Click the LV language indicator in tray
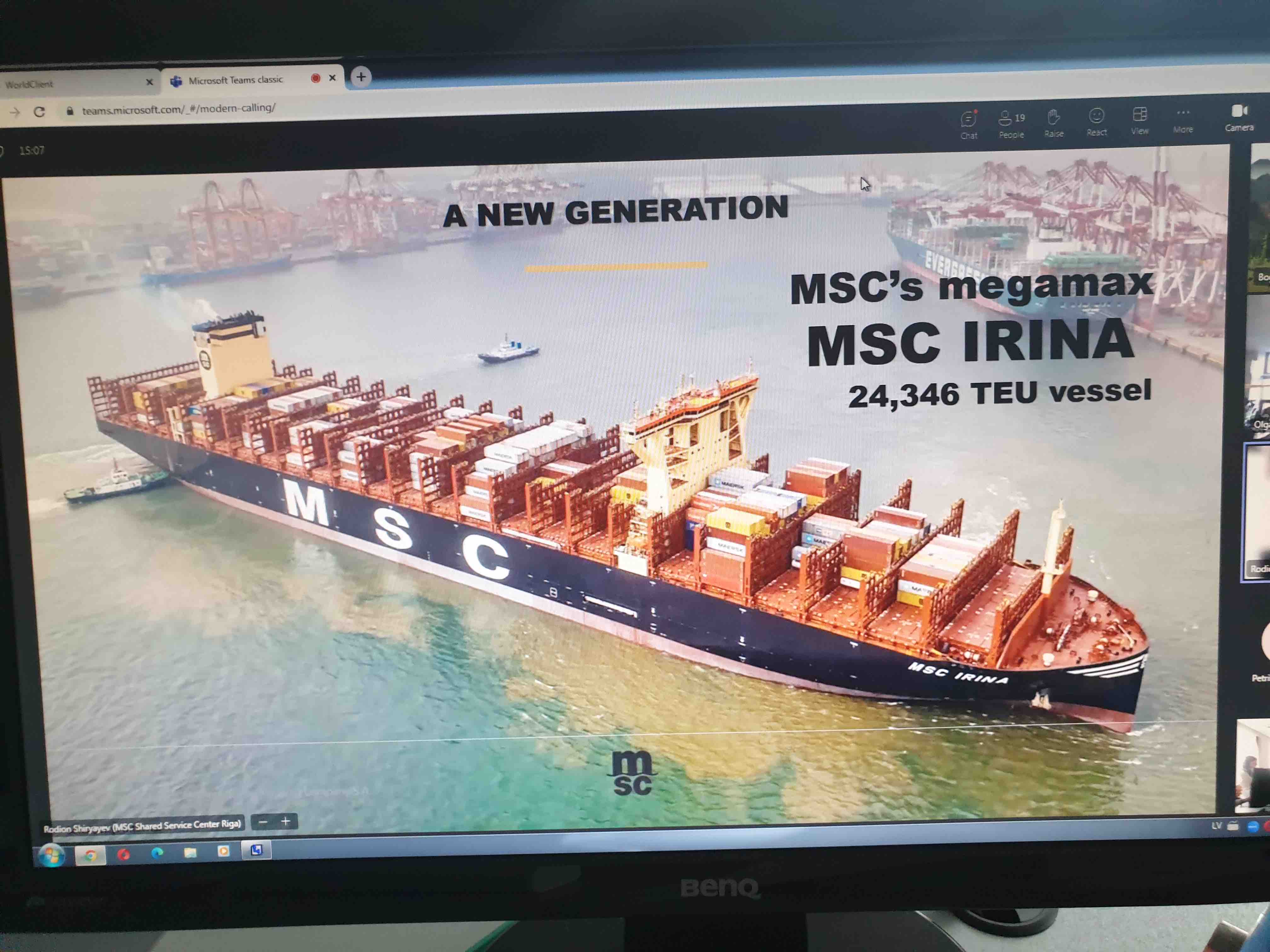 [x=1216, y=826]
